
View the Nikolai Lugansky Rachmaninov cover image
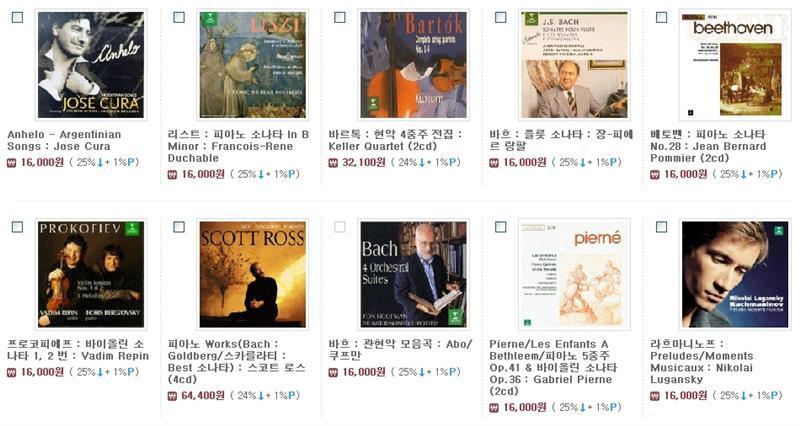pyautogui.click(x=735, y=274)
